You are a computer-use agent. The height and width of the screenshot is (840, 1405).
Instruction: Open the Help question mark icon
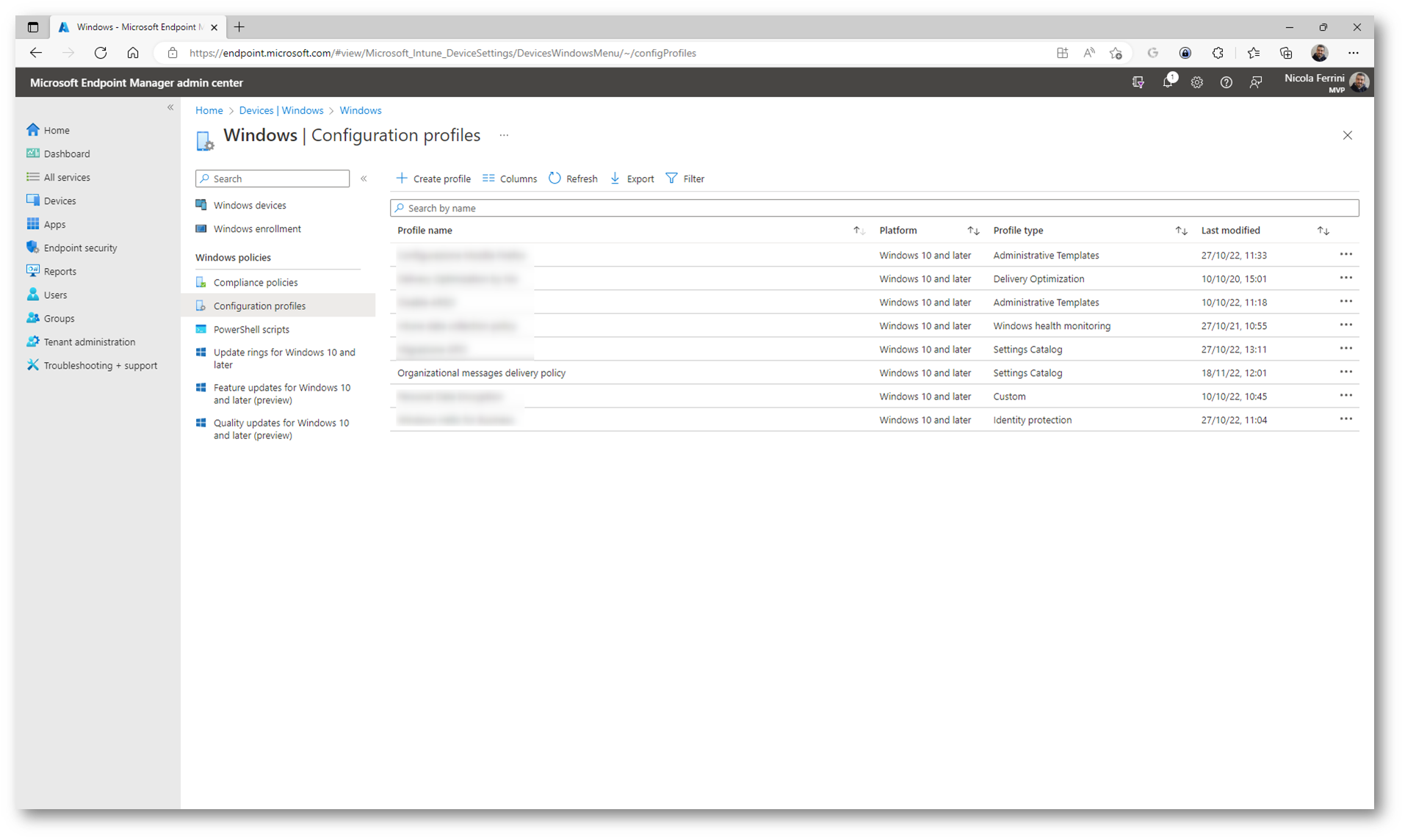pos(1227,82)
